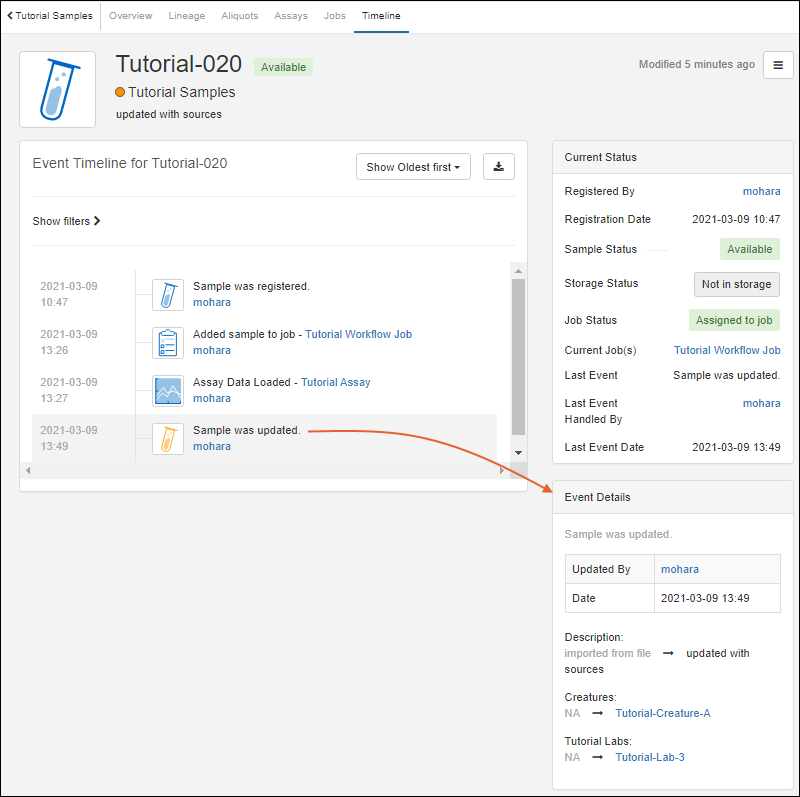800x797 pixels.
Task: Click the sample registered test tube icon
Action: (168, 294)
